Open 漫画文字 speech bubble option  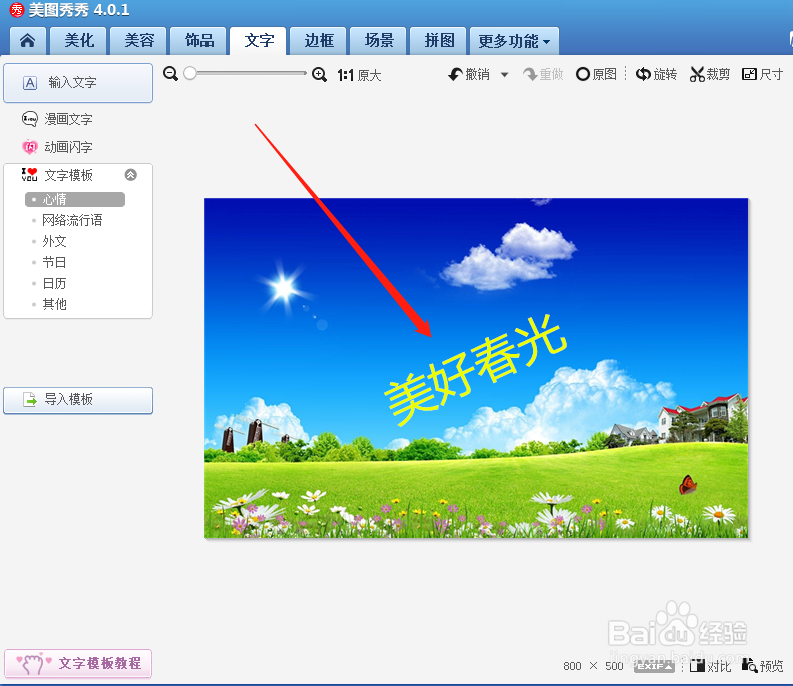coord(57,119)
